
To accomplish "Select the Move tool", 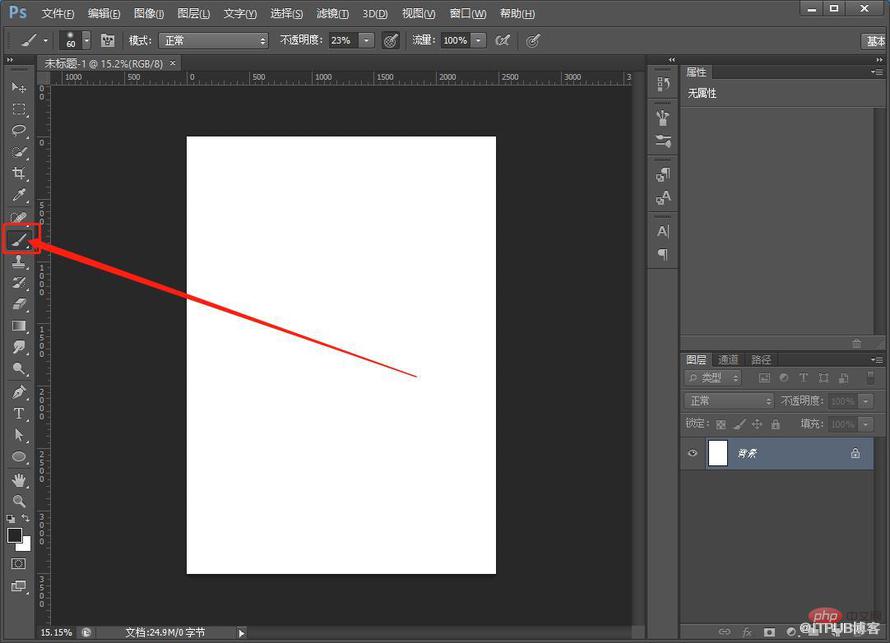I will [x=19, y=87].
